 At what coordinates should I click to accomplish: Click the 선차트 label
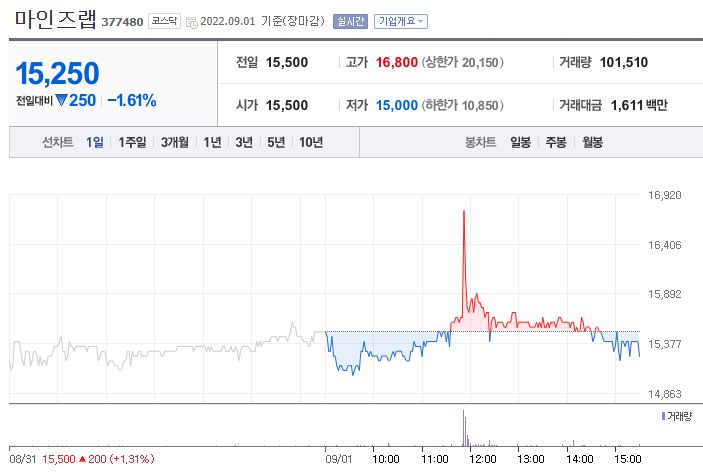pos(57,143)
